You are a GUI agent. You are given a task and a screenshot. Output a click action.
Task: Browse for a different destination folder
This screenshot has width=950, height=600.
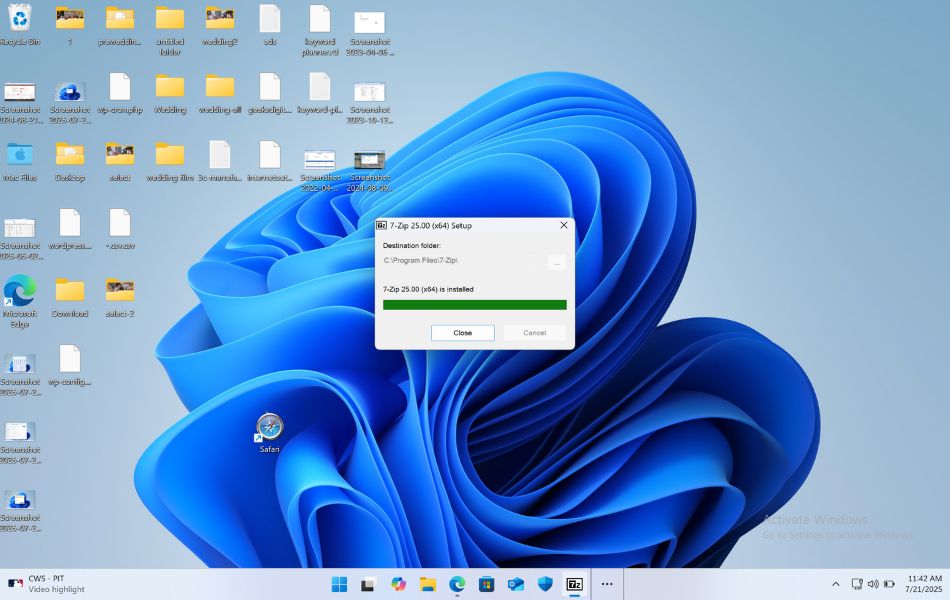[558, 262]
